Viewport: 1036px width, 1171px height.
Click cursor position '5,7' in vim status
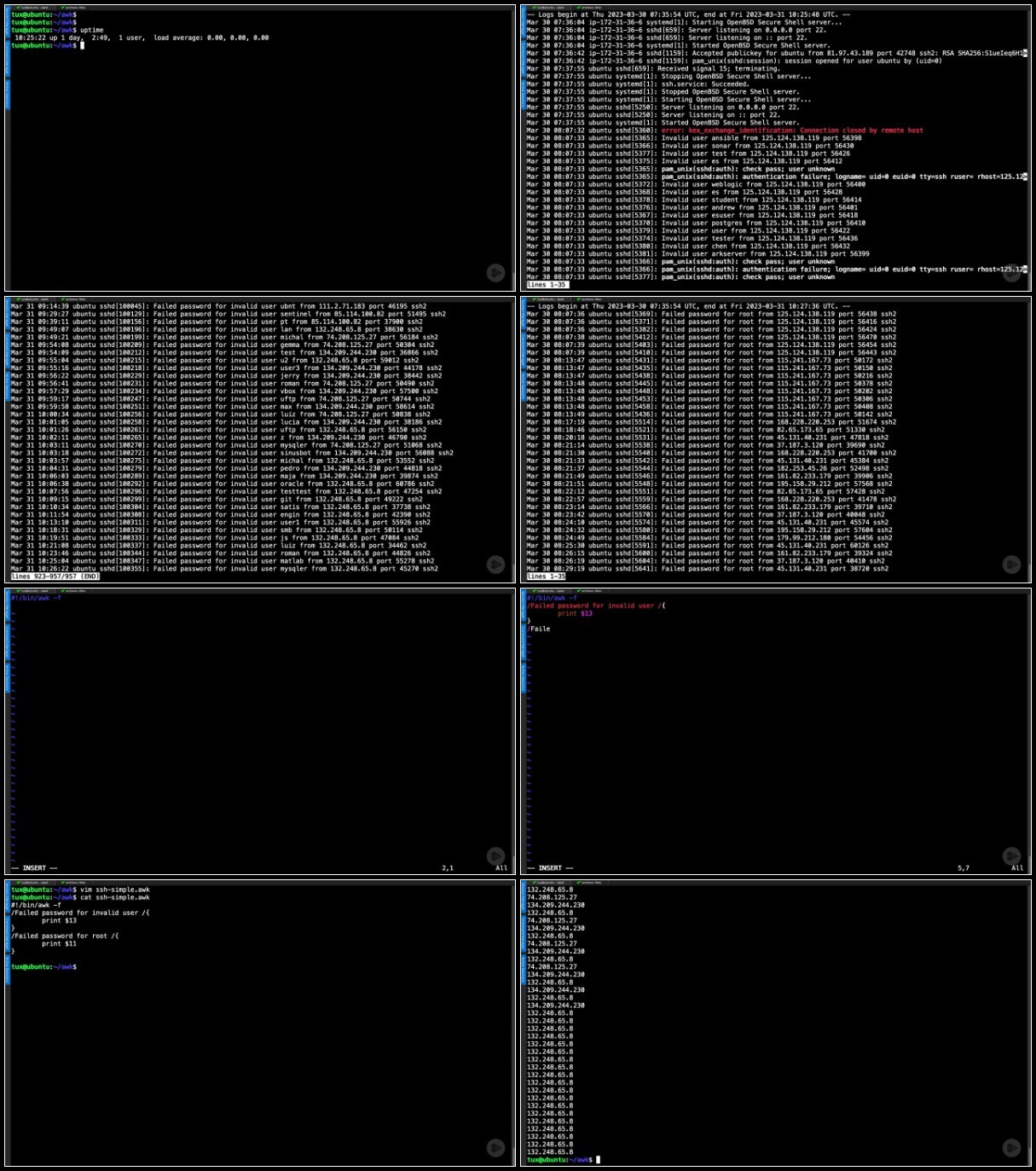pyautogui.click(x=964, y=868)
